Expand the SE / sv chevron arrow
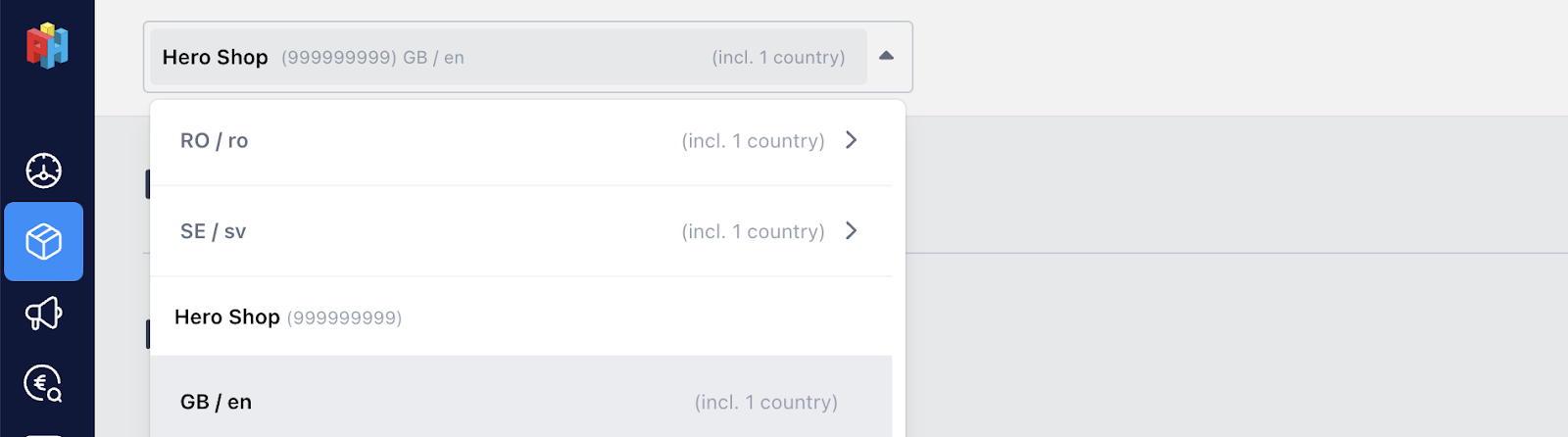The height and width of the screenshot is (437, 1568). 852,231
